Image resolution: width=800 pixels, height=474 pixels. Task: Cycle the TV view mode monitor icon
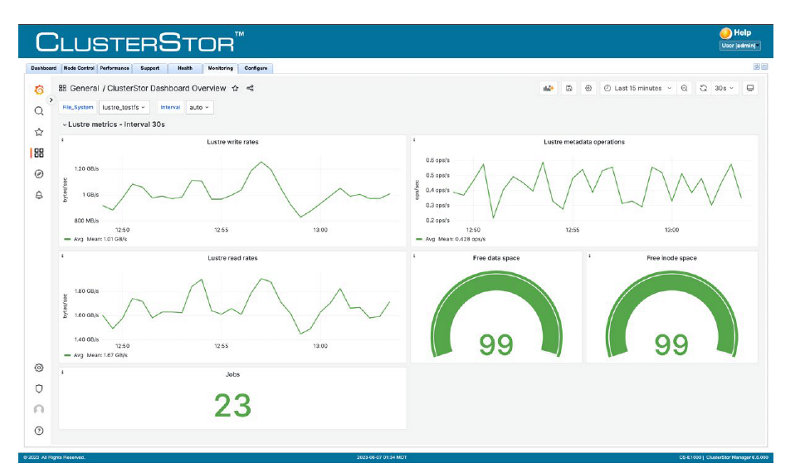tap(750, 88)
